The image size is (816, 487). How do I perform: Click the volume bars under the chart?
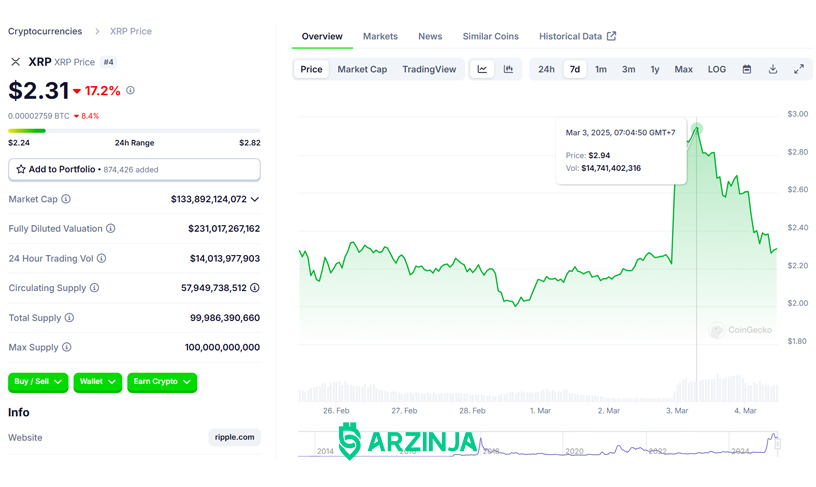(x=538, y=388)
